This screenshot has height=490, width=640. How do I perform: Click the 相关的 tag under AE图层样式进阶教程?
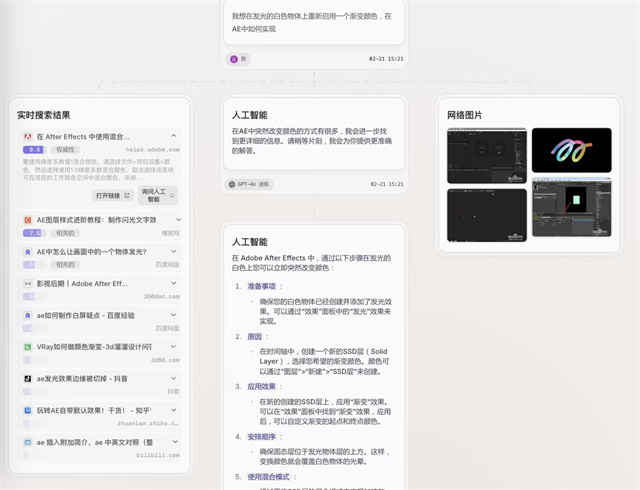pos(65,233)
